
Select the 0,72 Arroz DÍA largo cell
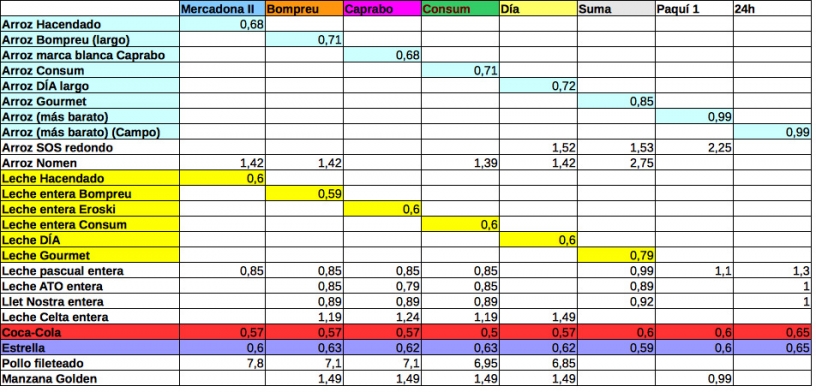pyautogui.click(x=539, y=86)
